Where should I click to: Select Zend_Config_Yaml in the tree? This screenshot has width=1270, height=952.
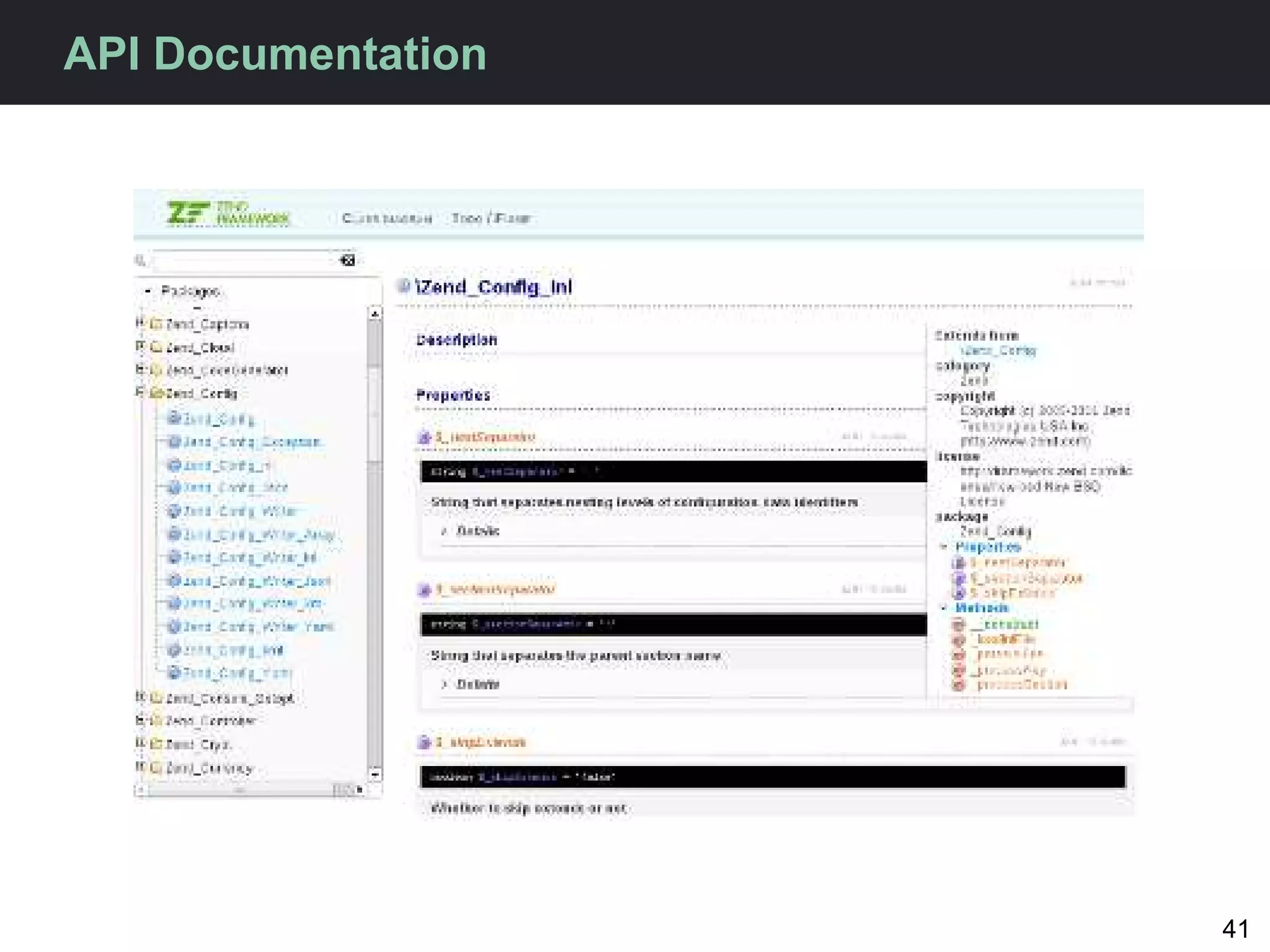pos(237,672)
